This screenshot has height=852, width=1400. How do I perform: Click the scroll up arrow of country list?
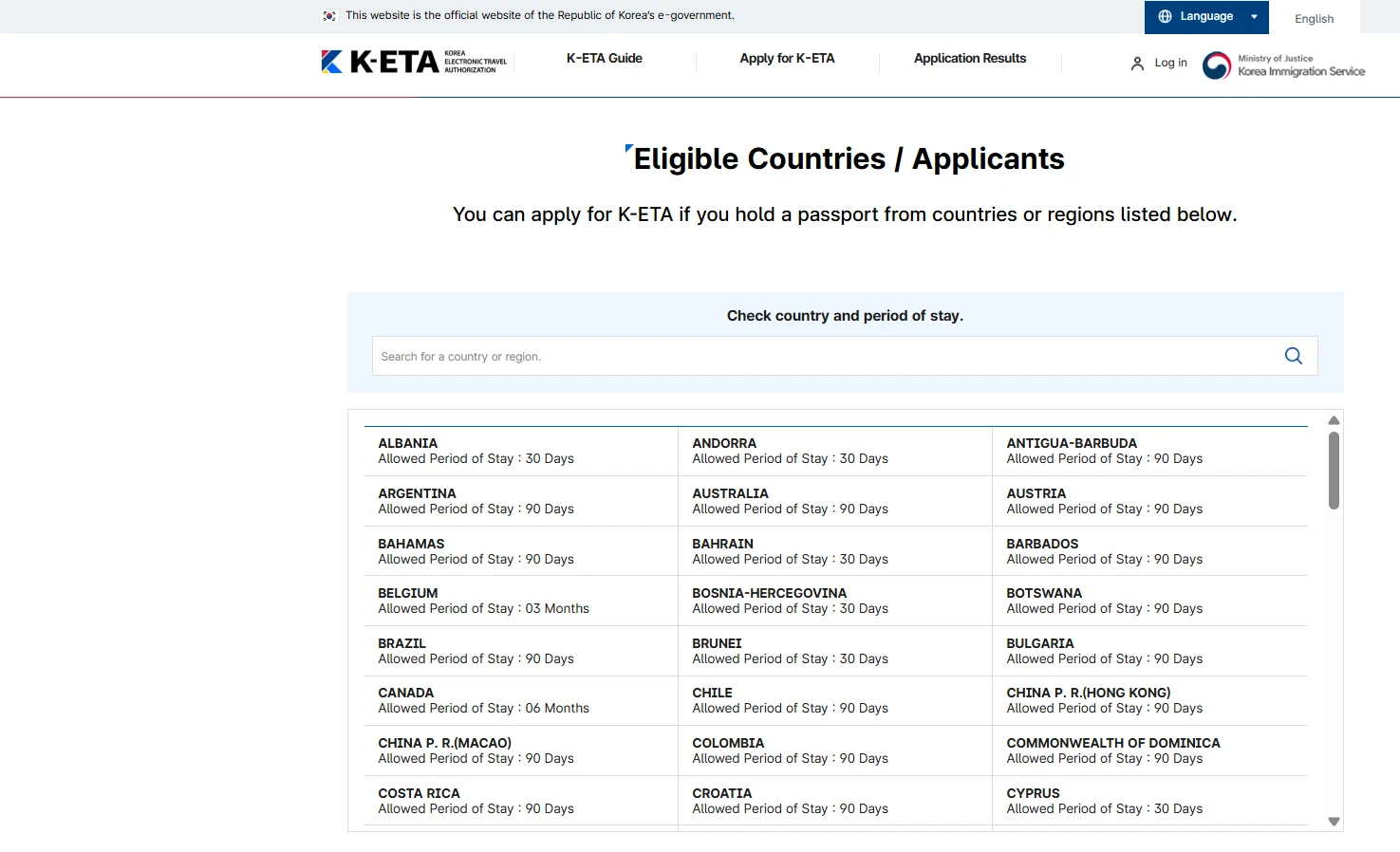tap(1334, 420)
